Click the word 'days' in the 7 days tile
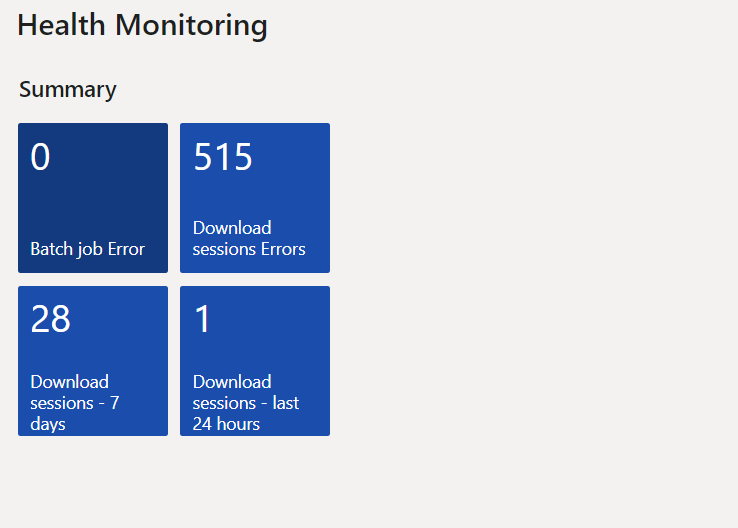 click(x=48, y=424)
